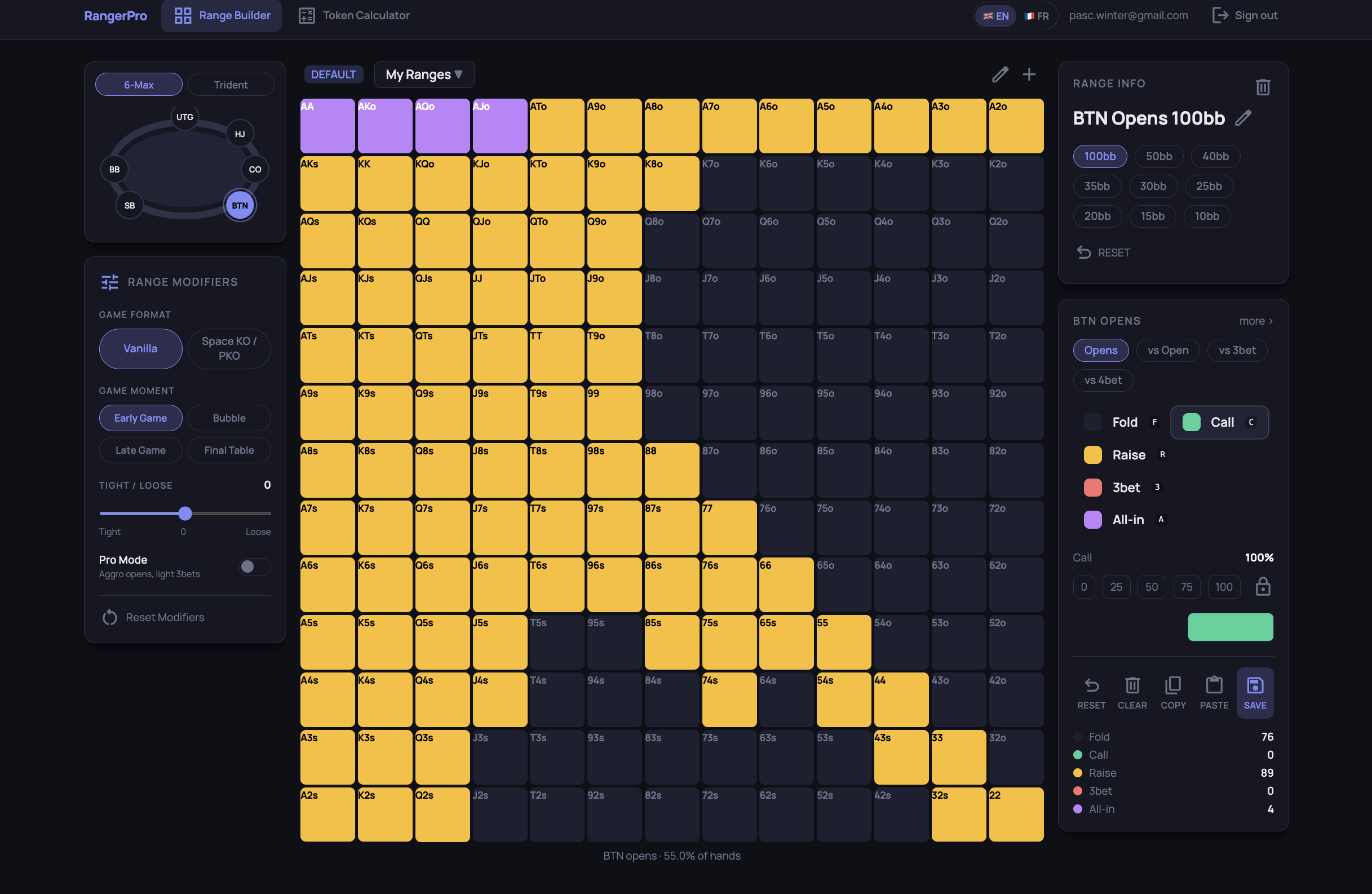Click the Sign out icon
Image resolution: width=1372 pixels, height=894 pixels.
1219,15
